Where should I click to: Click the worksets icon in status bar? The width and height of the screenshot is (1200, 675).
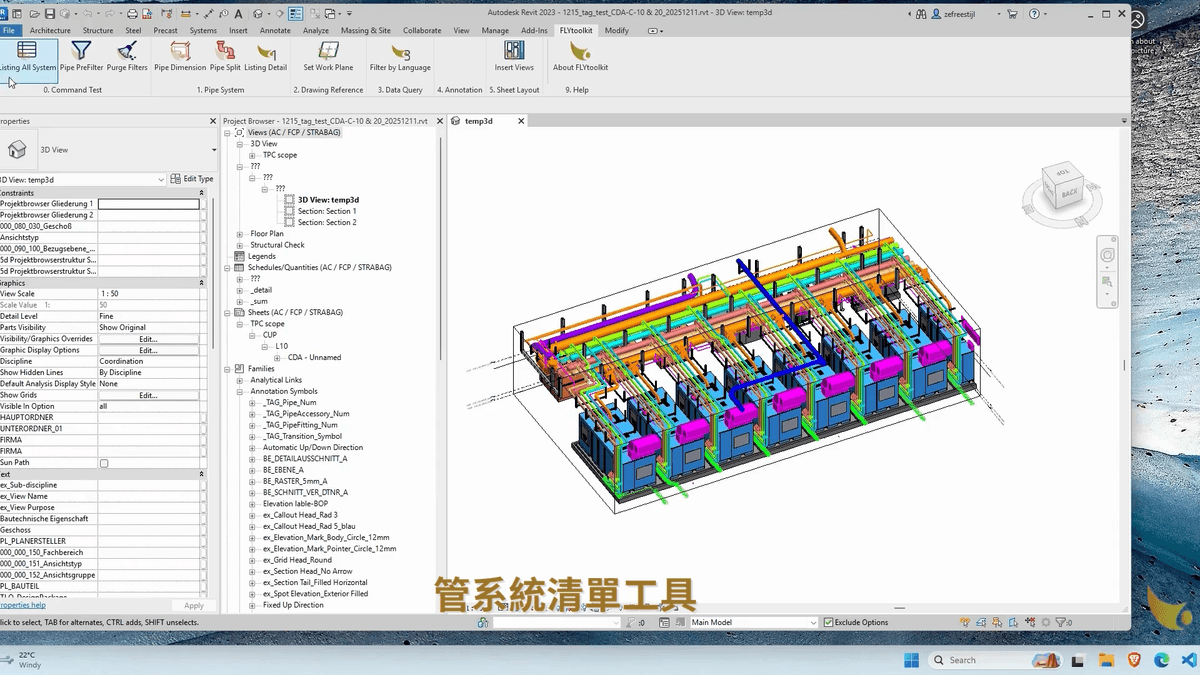[483, 622]
